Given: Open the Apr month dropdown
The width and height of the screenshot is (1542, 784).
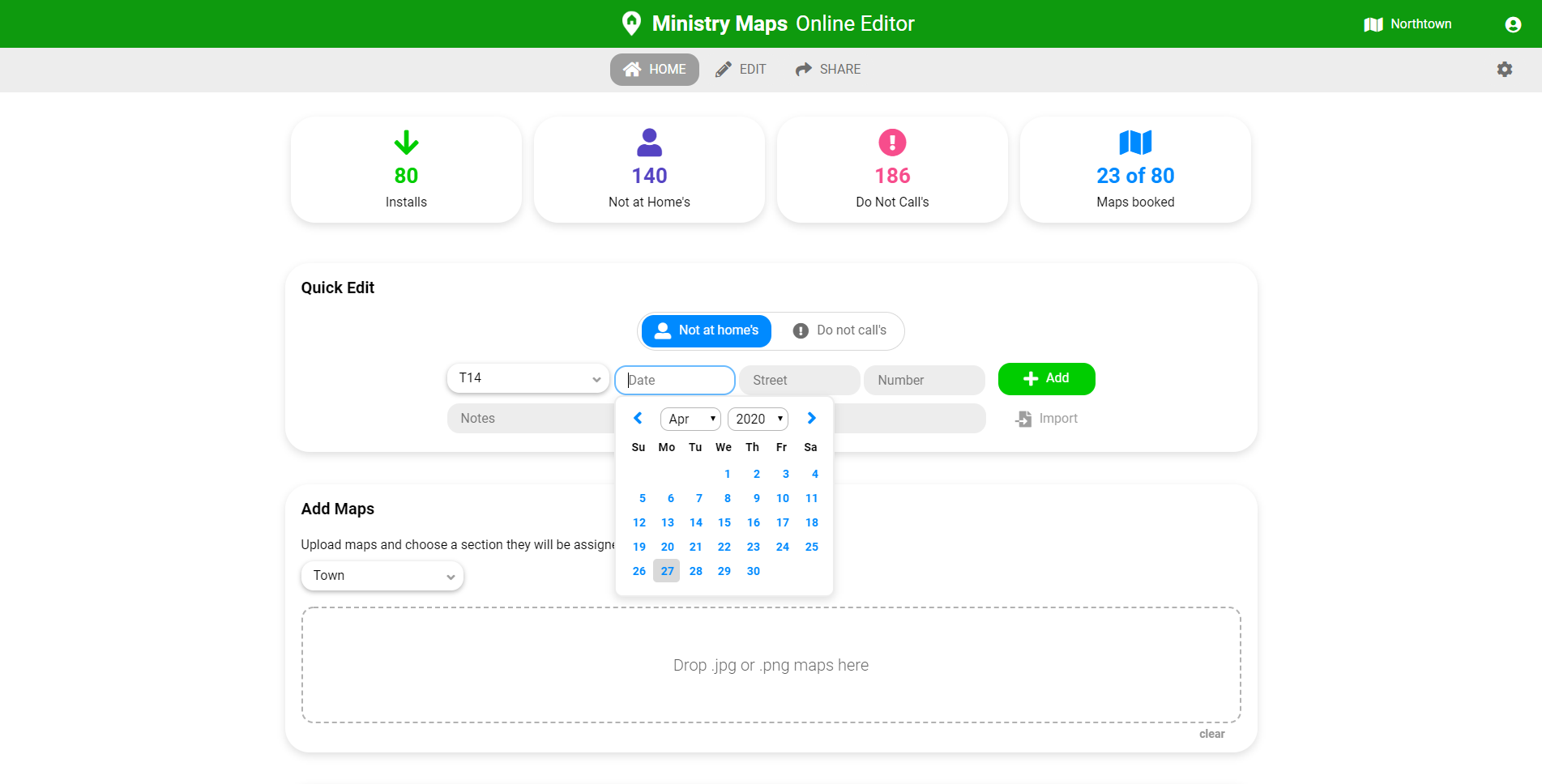Looking at the screenshot, I should point(690,419).
